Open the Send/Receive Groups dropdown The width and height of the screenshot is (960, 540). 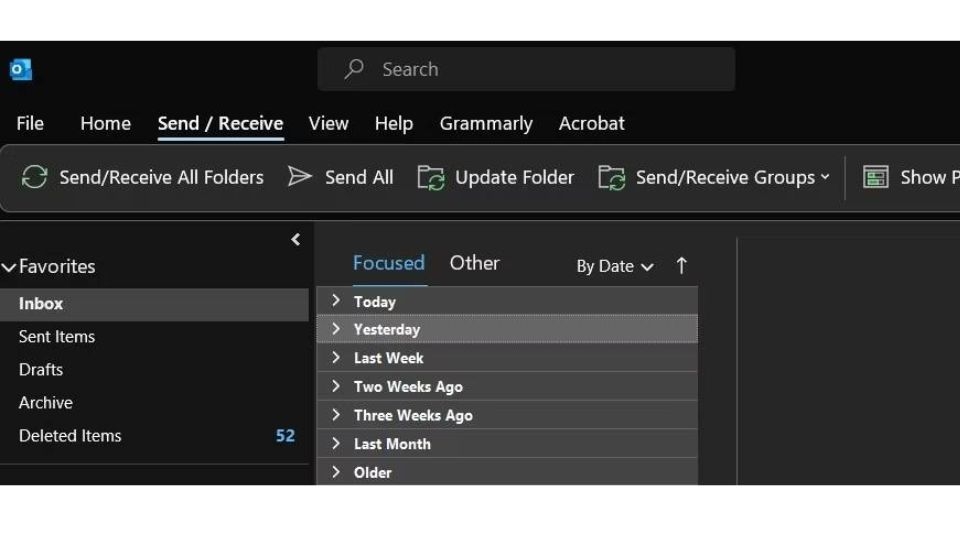click(733, 178)
